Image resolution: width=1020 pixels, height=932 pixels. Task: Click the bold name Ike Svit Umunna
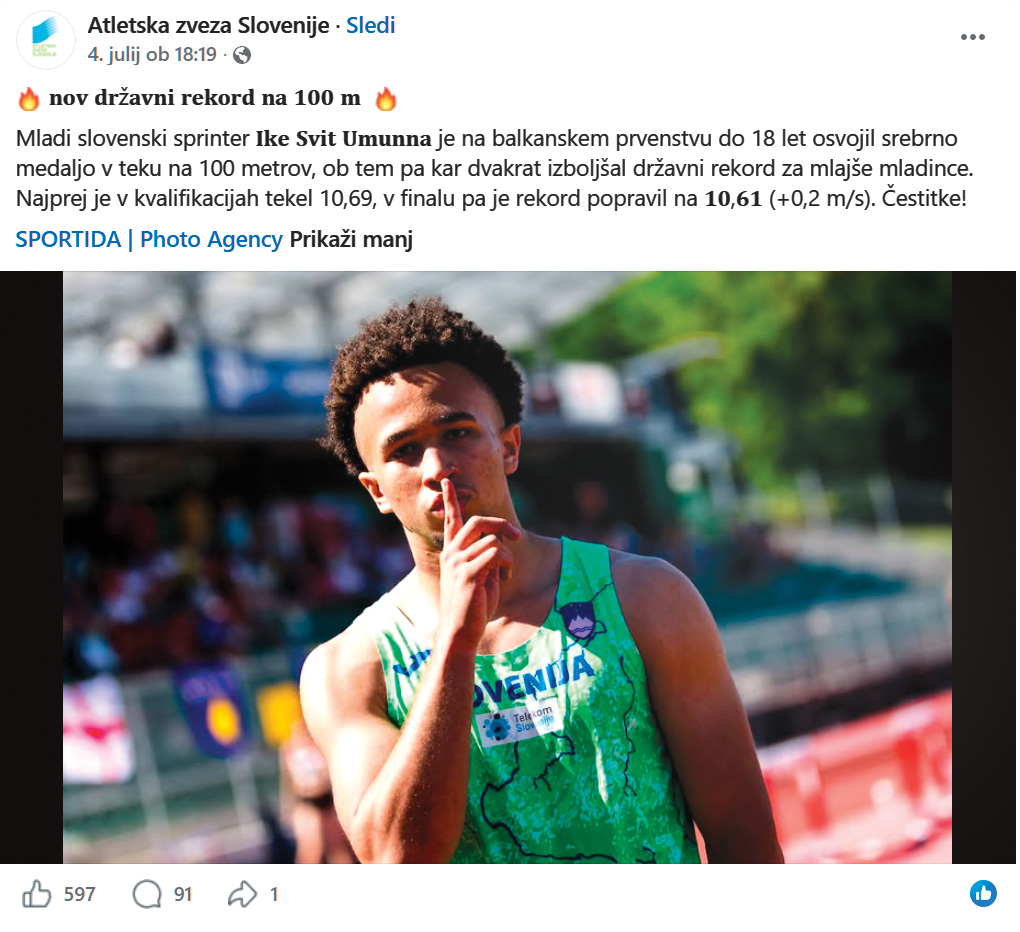(x=343, y=139)
